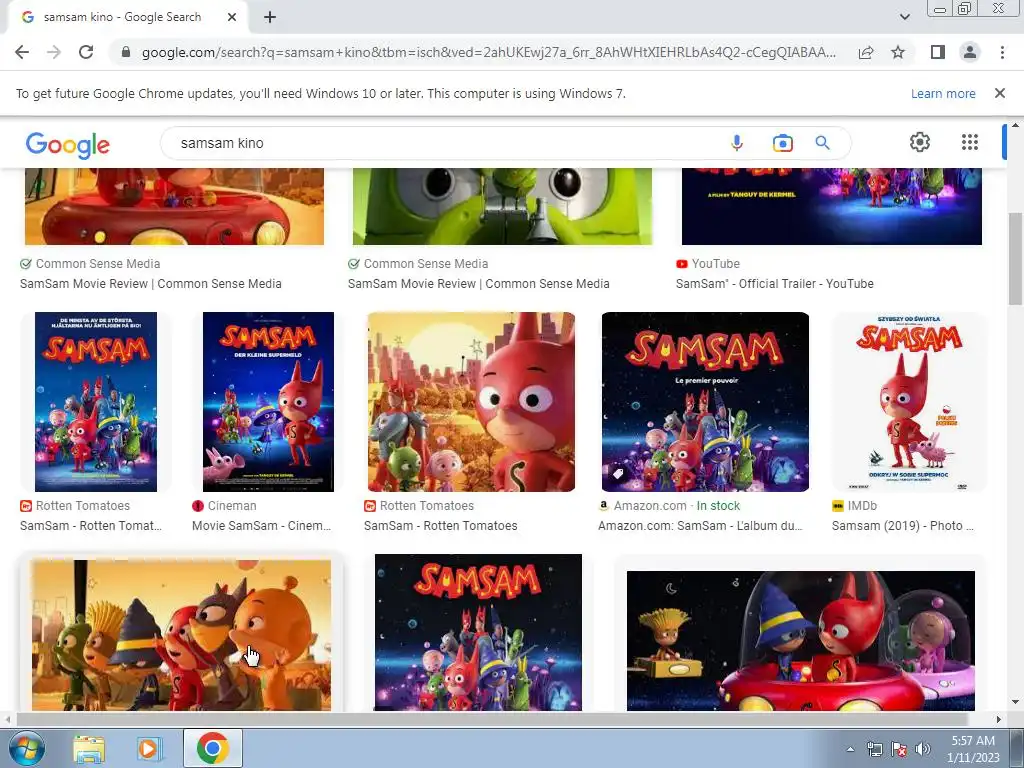Click the address bar URL
Viewport: 1024px width, 768px height.
click(488, 52)
